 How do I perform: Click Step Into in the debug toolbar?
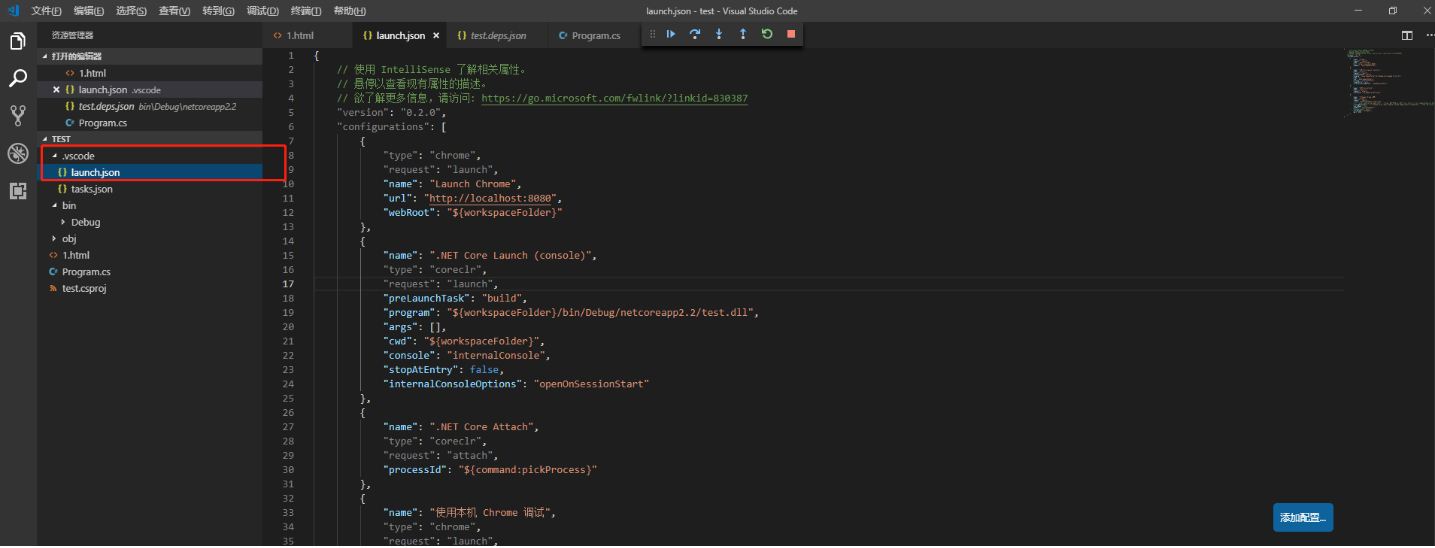point(719,34)
